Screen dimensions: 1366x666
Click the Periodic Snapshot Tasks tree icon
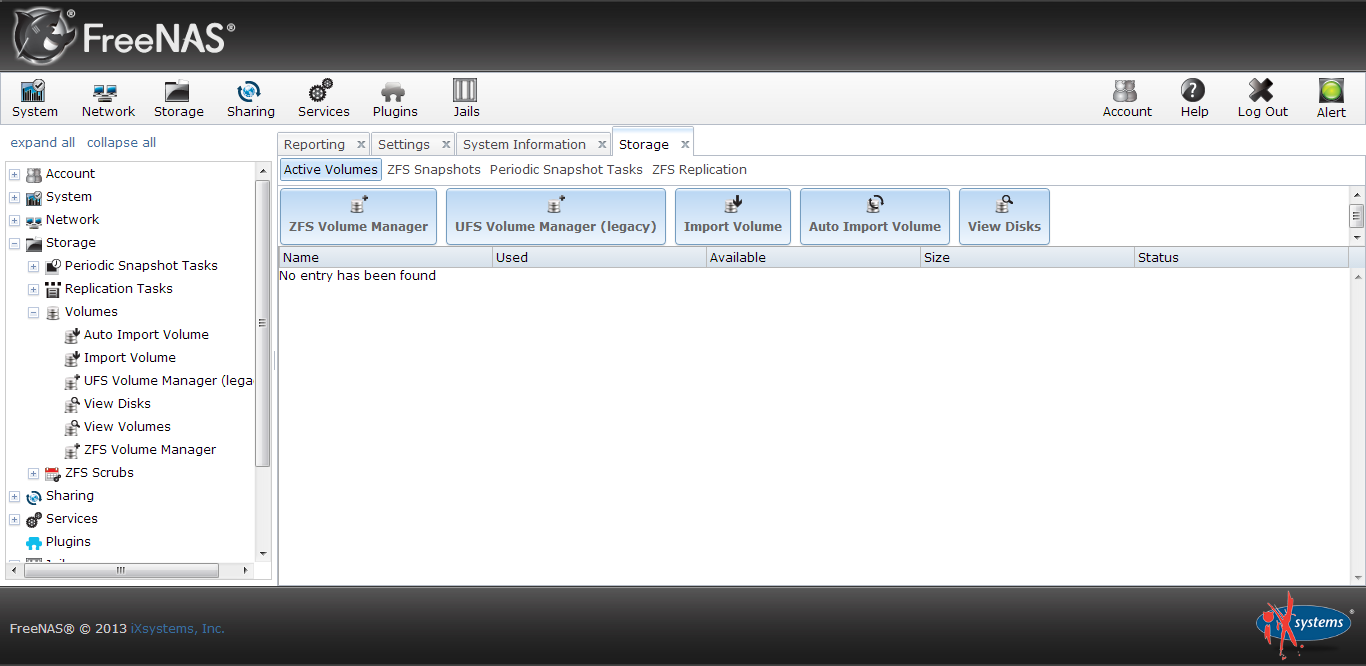click(x=53, y=266)
